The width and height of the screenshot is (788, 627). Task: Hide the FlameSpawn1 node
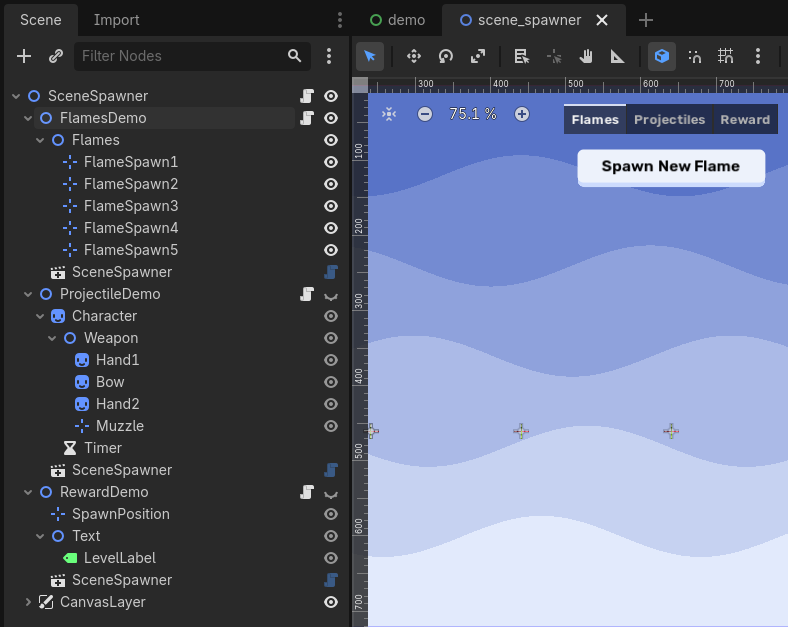[331, 162]
